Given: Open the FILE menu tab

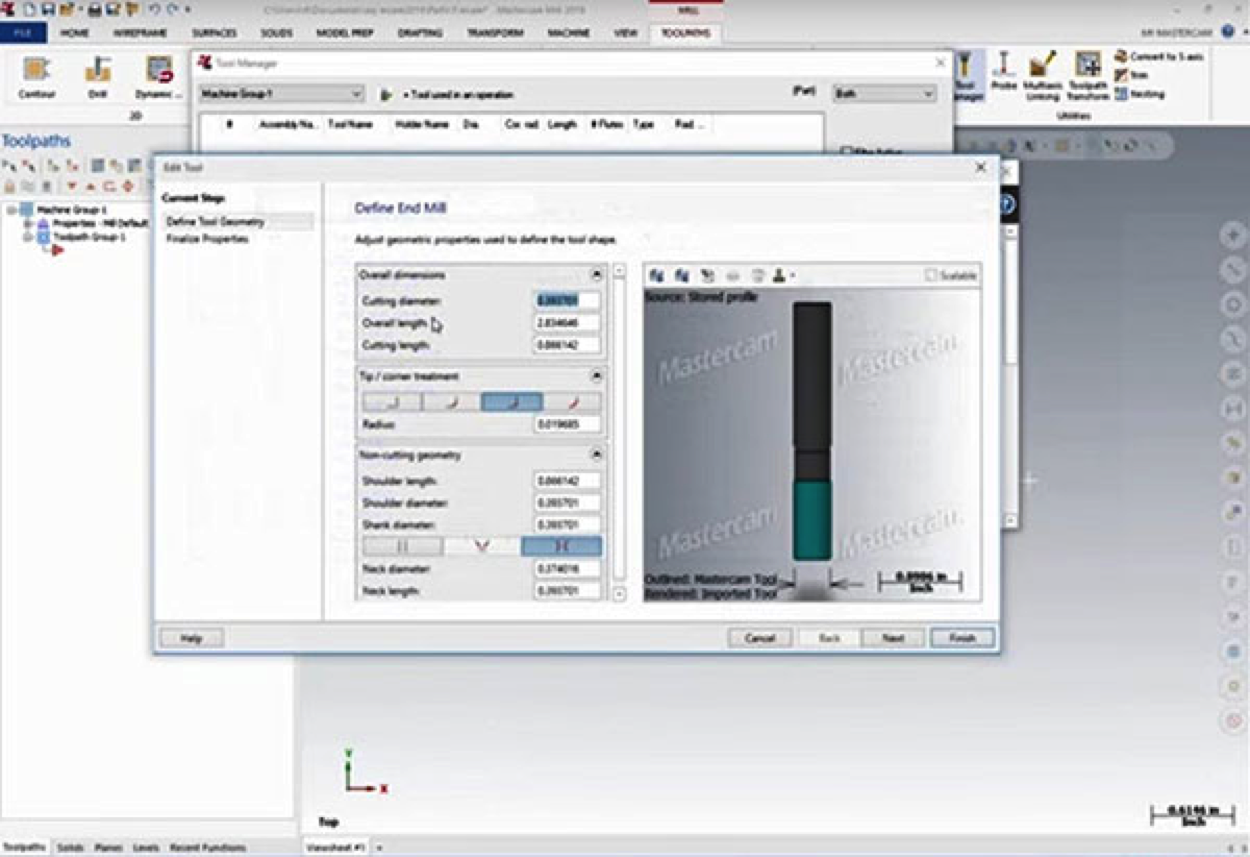Looking at the screenshot, I should [23, 33].
